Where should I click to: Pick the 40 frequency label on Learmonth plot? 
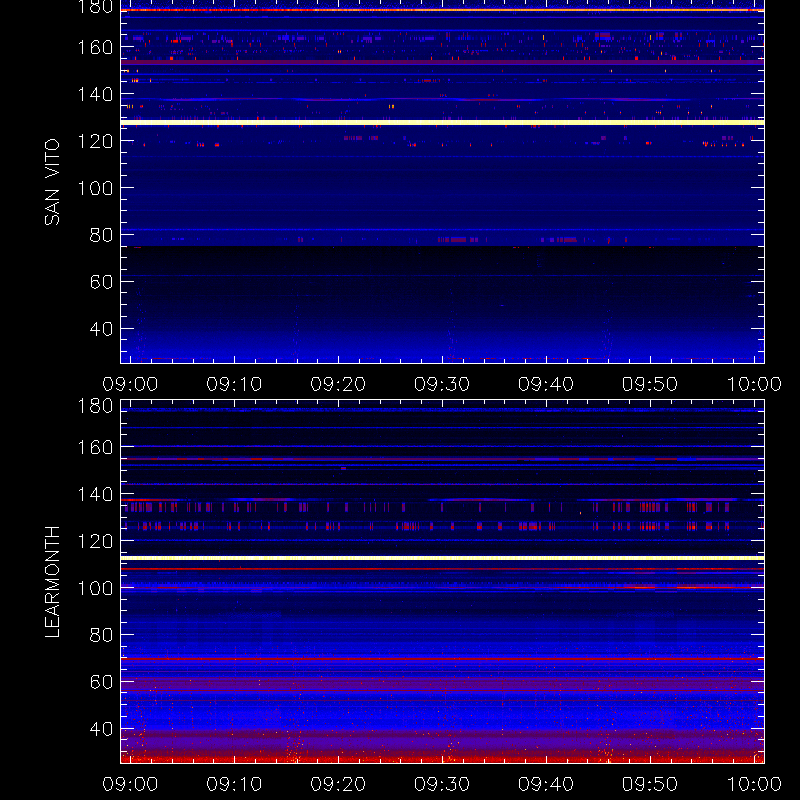point(101,729)
